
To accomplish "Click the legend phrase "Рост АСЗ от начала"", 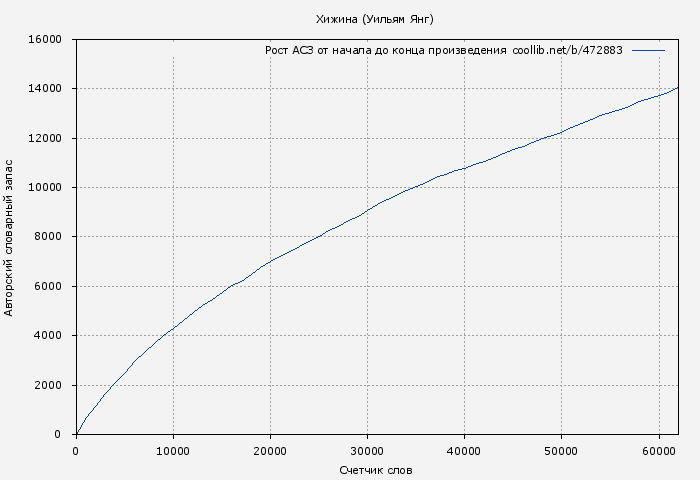I will point(317,50).
